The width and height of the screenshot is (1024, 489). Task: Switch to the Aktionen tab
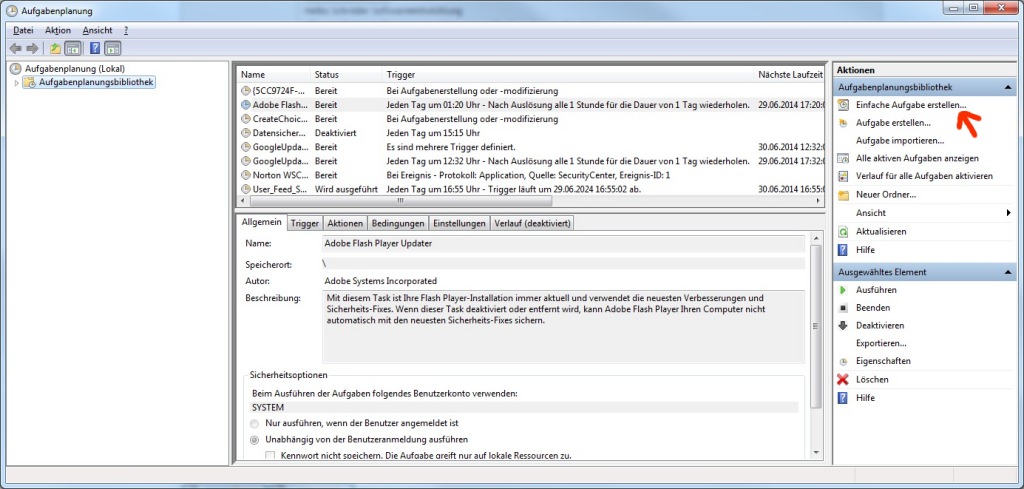[x=345, y=223]
